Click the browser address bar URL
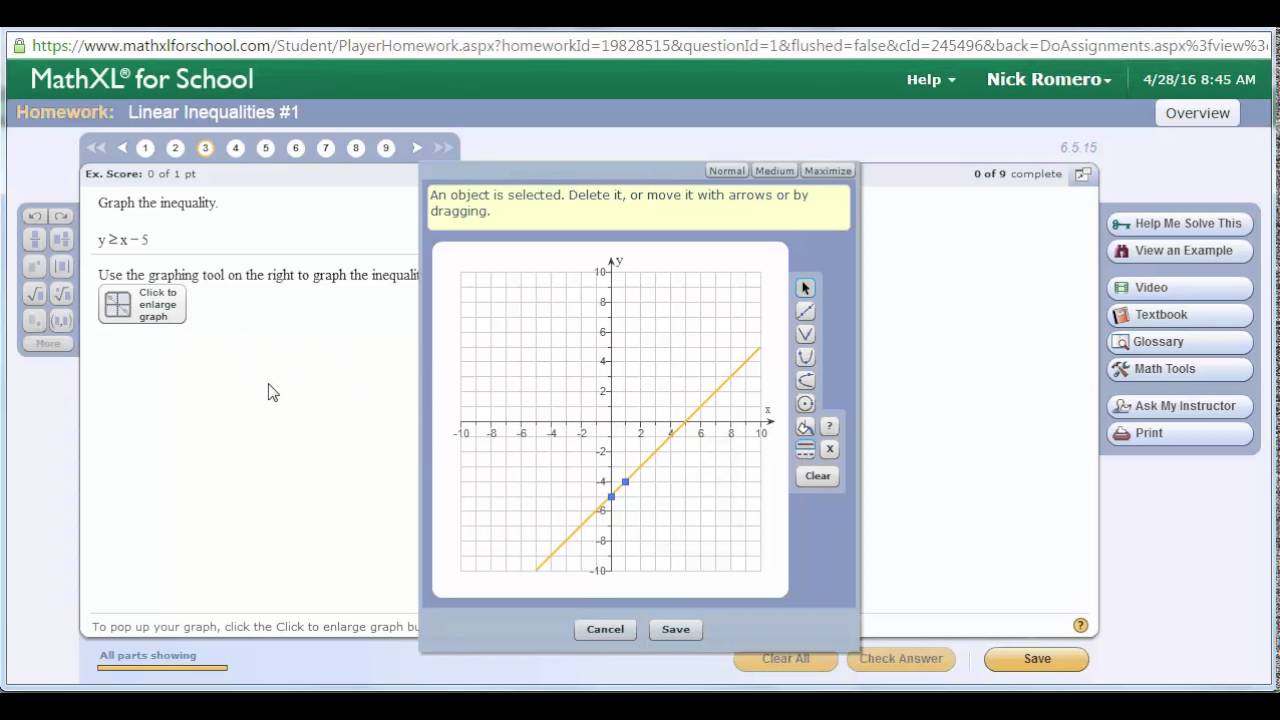 point(650,46)
